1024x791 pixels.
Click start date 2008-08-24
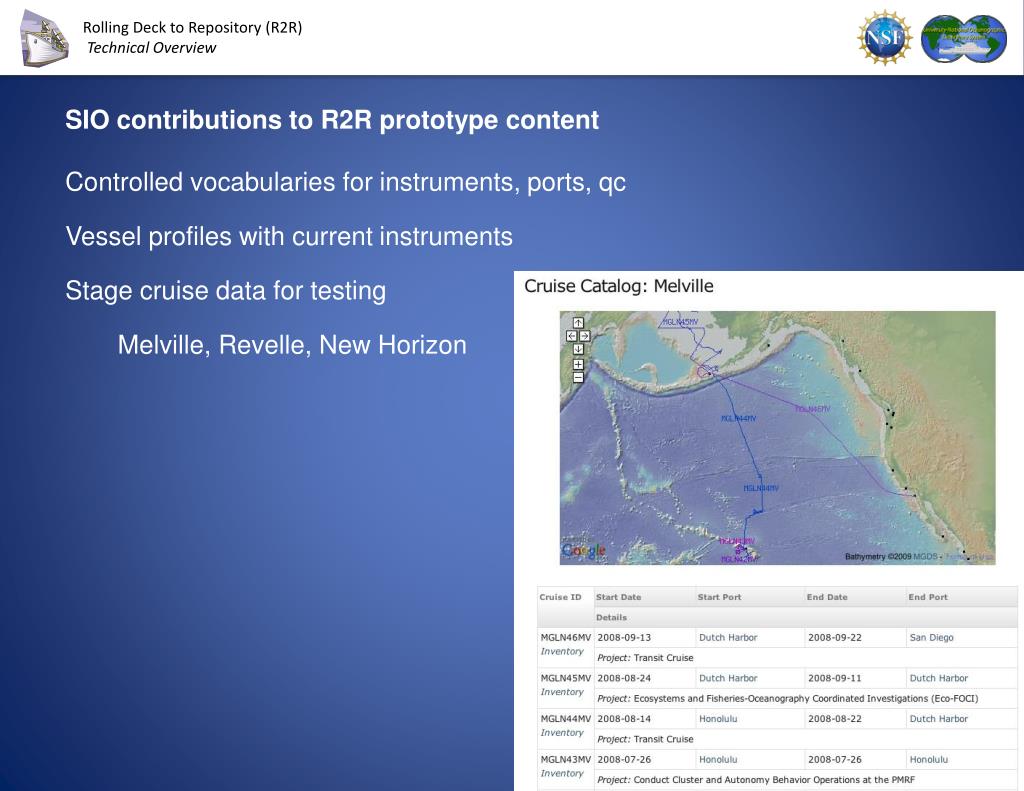[x=624, y=678]
